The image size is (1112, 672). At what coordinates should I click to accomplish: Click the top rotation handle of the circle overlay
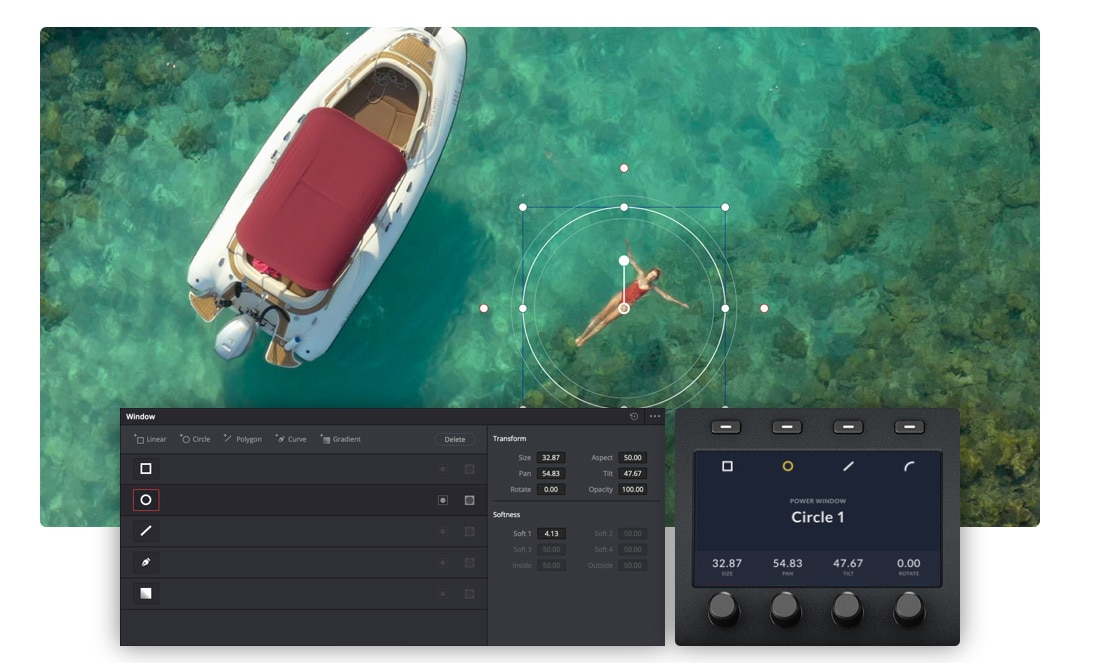coord(624,168)
